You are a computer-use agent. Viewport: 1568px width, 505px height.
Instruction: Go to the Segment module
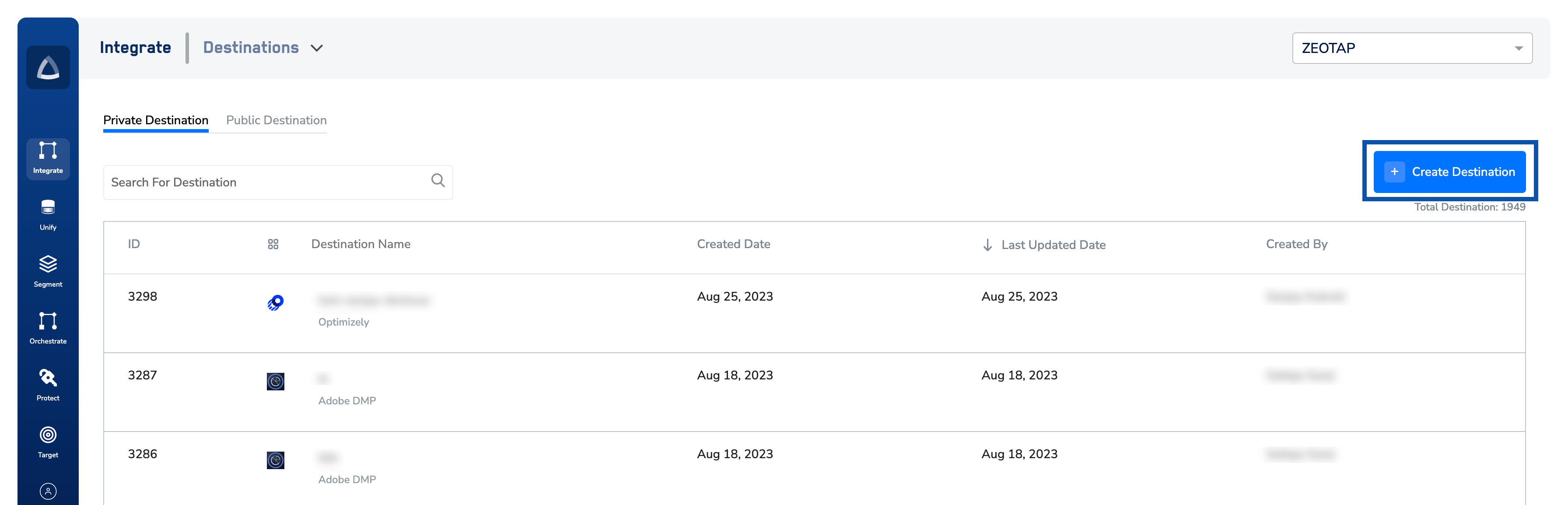coord(48,272)
